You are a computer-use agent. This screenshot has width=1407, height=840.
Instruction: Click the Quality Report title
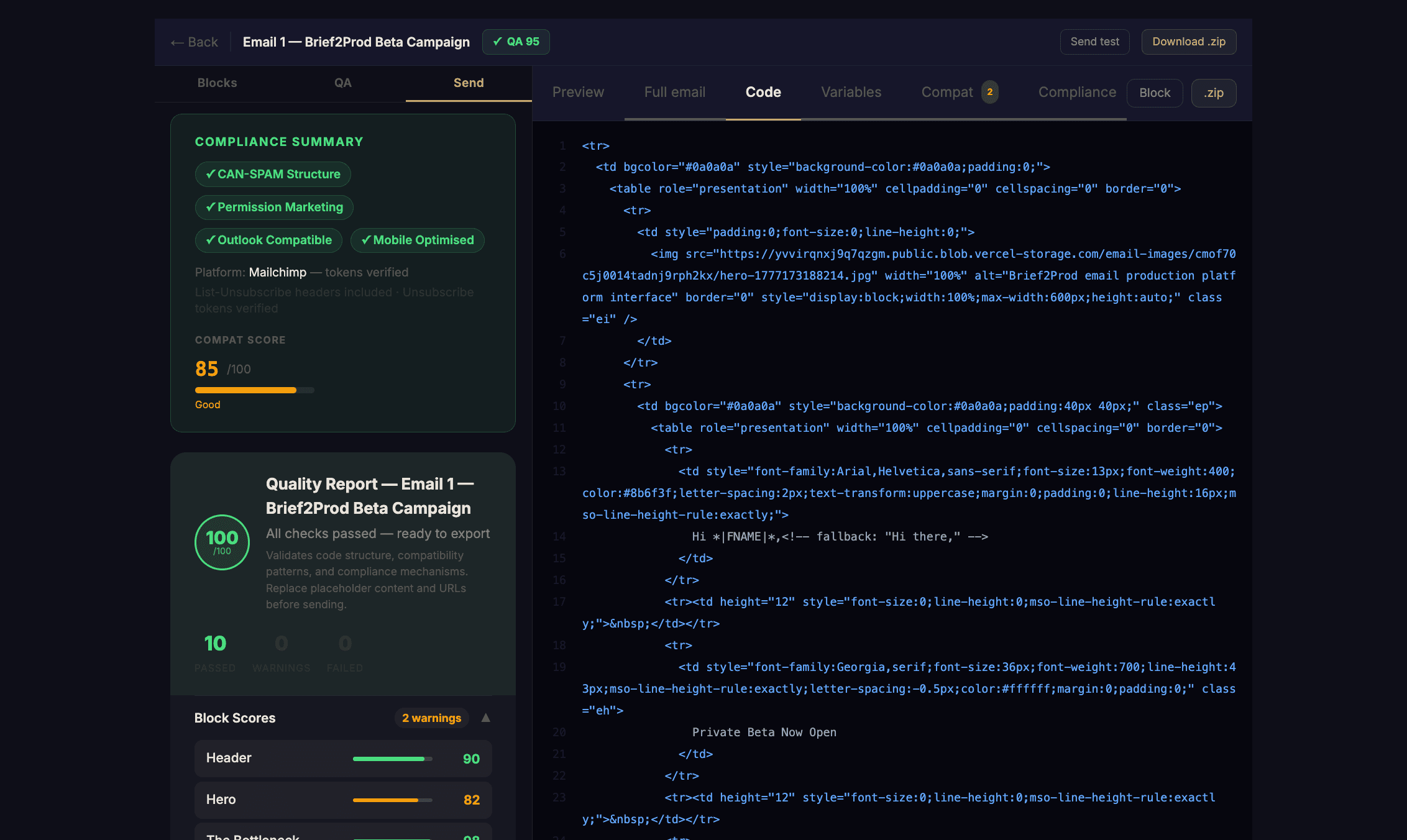click(x=370, y=496)
